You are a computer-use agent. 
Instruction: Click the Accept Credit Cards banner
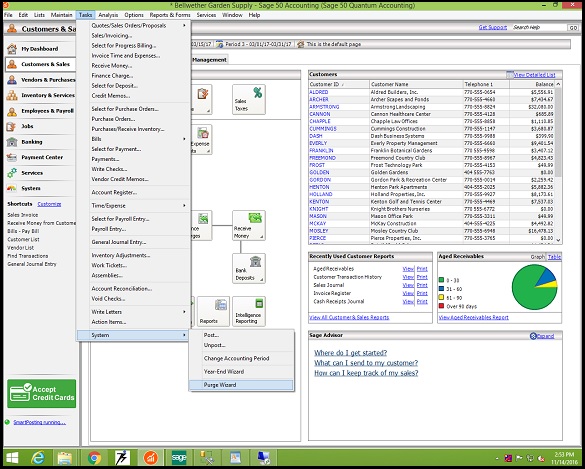coord(41,394)
